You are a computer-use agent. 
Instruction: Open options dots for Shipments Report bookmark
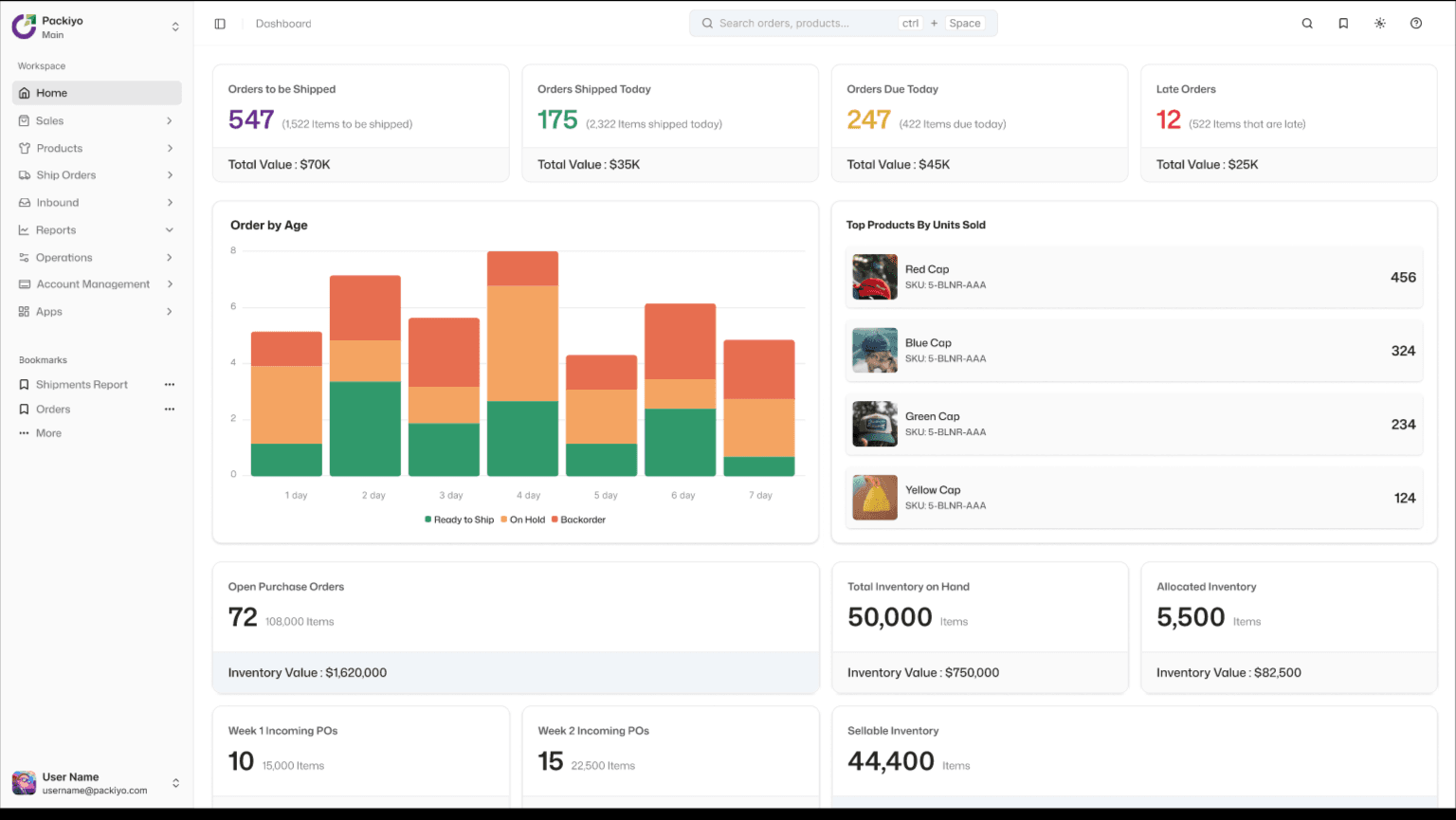coord(170,385)
